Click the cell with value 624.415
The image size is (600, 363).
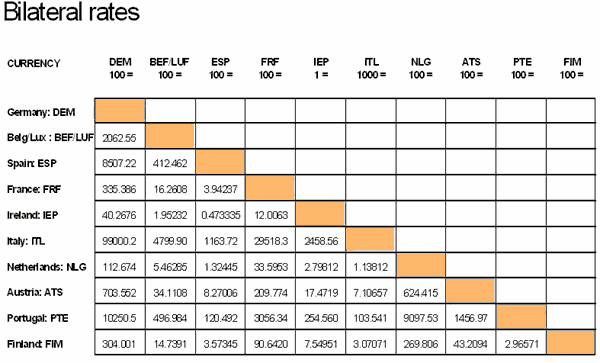pyautogui.click(x=421, y=293)
